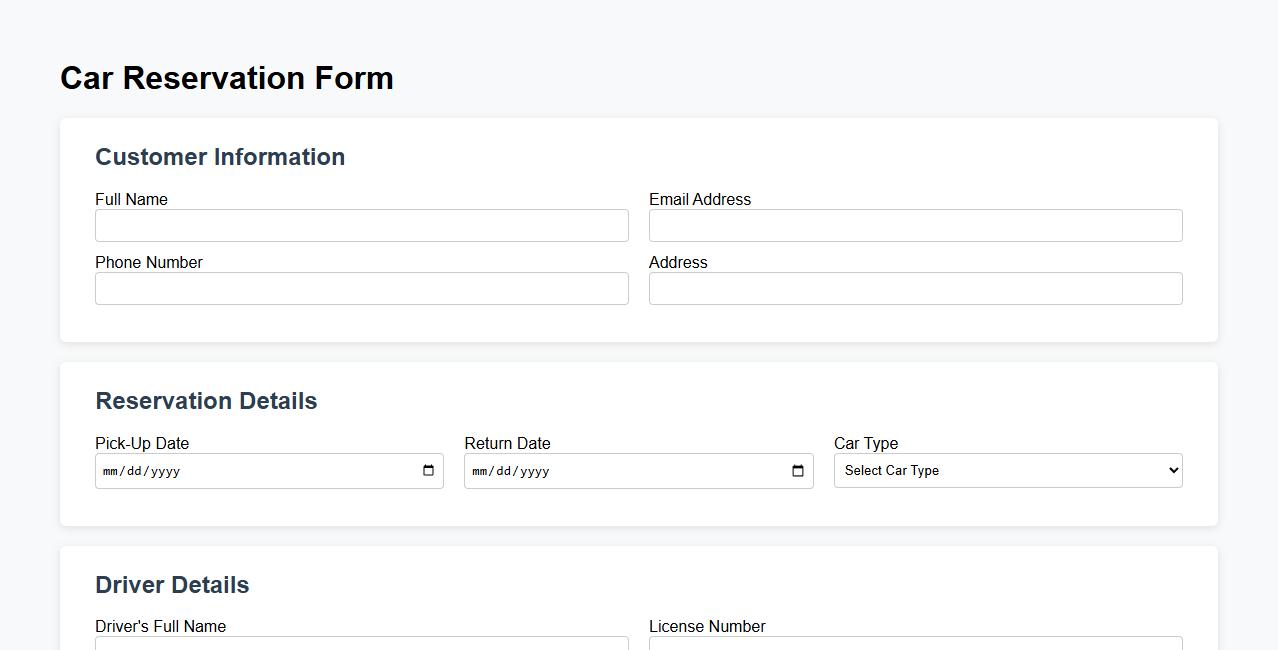This screenshot has width=1278, height=650.
Task: Open the Select Car Type dropdown
Action: tap(1008, 470)
